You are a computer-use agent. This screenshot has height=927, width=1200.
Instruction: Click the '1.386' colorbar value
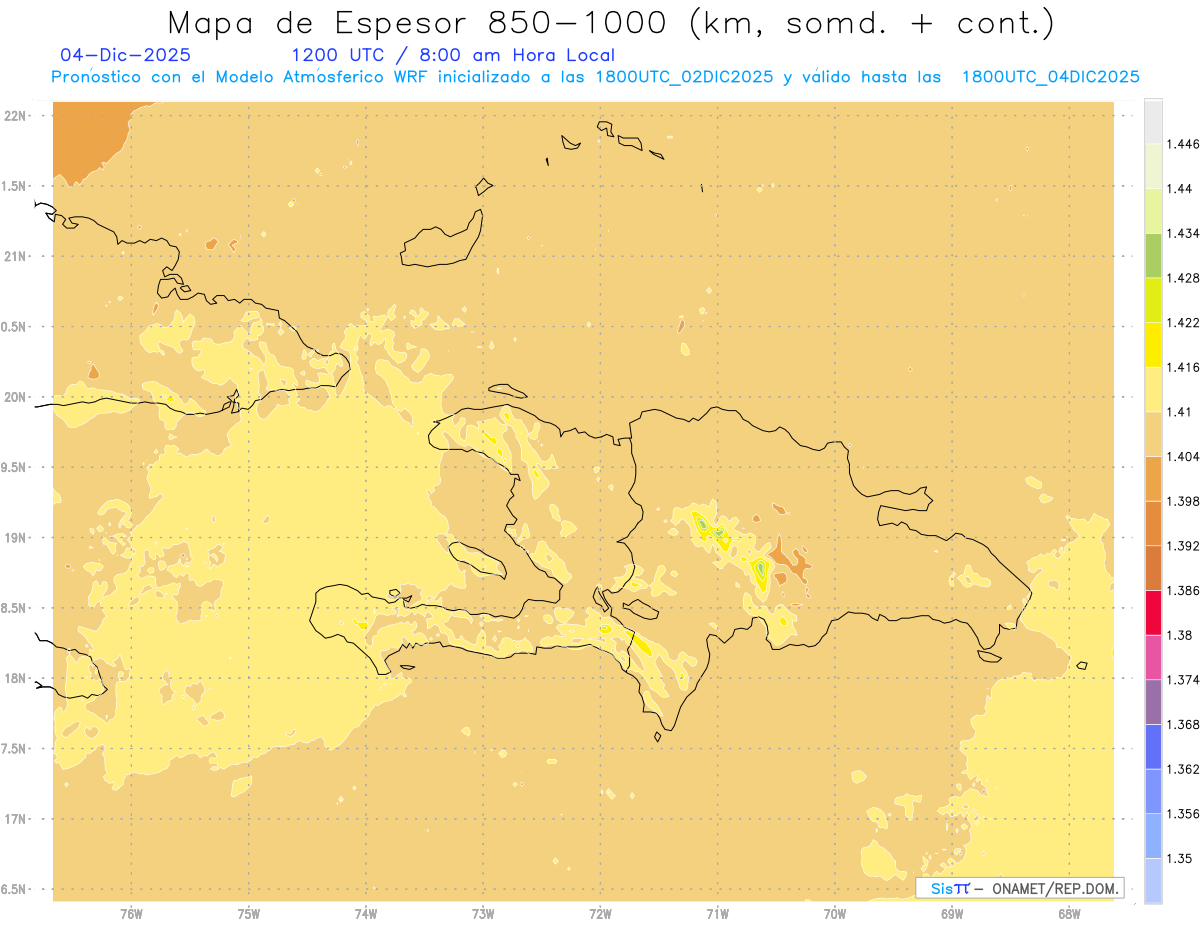(1182, 590)
